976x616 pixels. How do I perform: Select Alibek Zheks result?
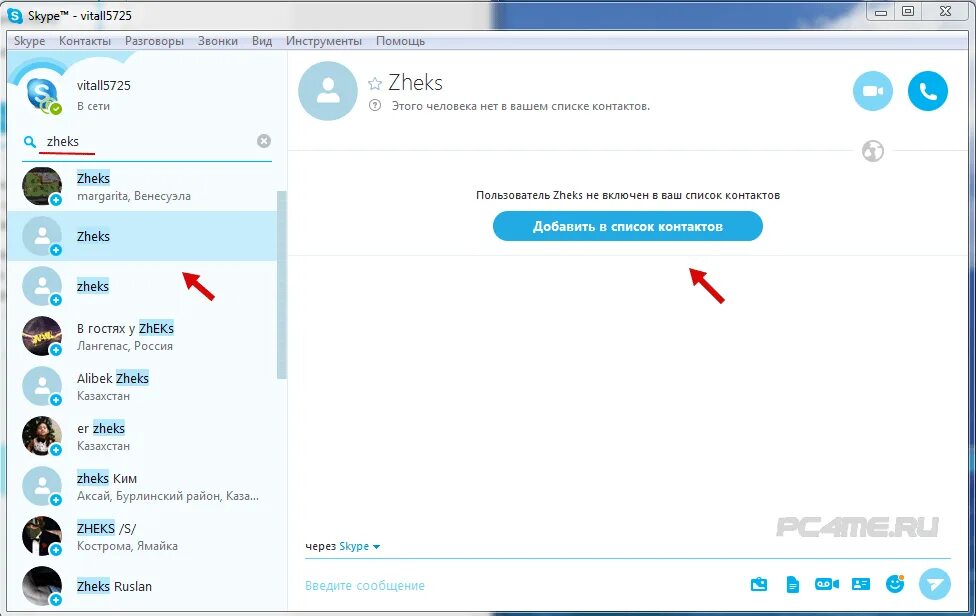pos(142,386)
